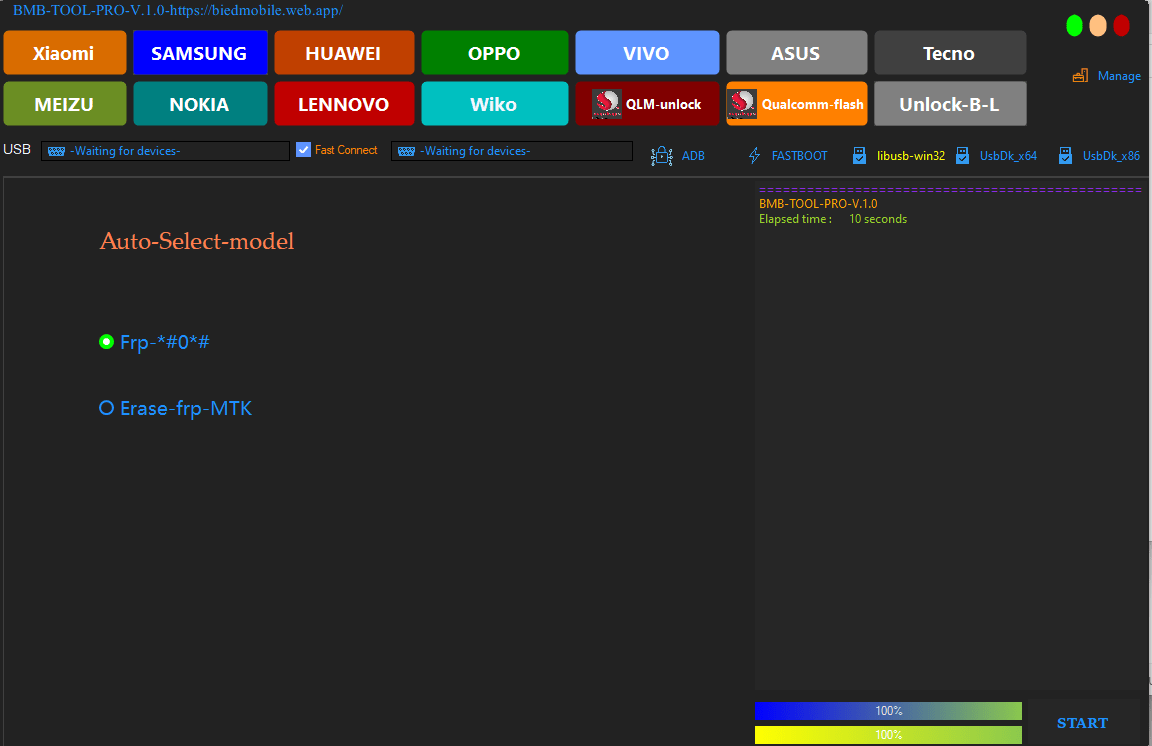Click the yellow 100% progress bar
This screenshot has width=1152, height=746.
(888, 735)
